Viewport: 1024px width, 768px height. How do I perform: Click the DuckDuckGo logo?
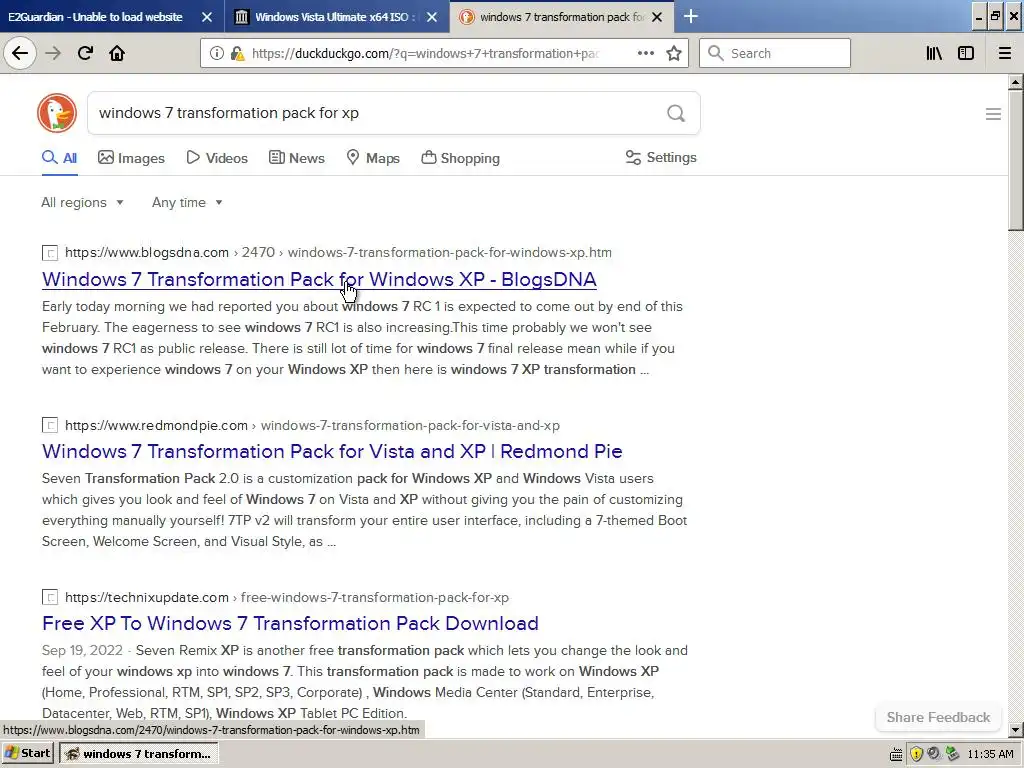[57, 113]
